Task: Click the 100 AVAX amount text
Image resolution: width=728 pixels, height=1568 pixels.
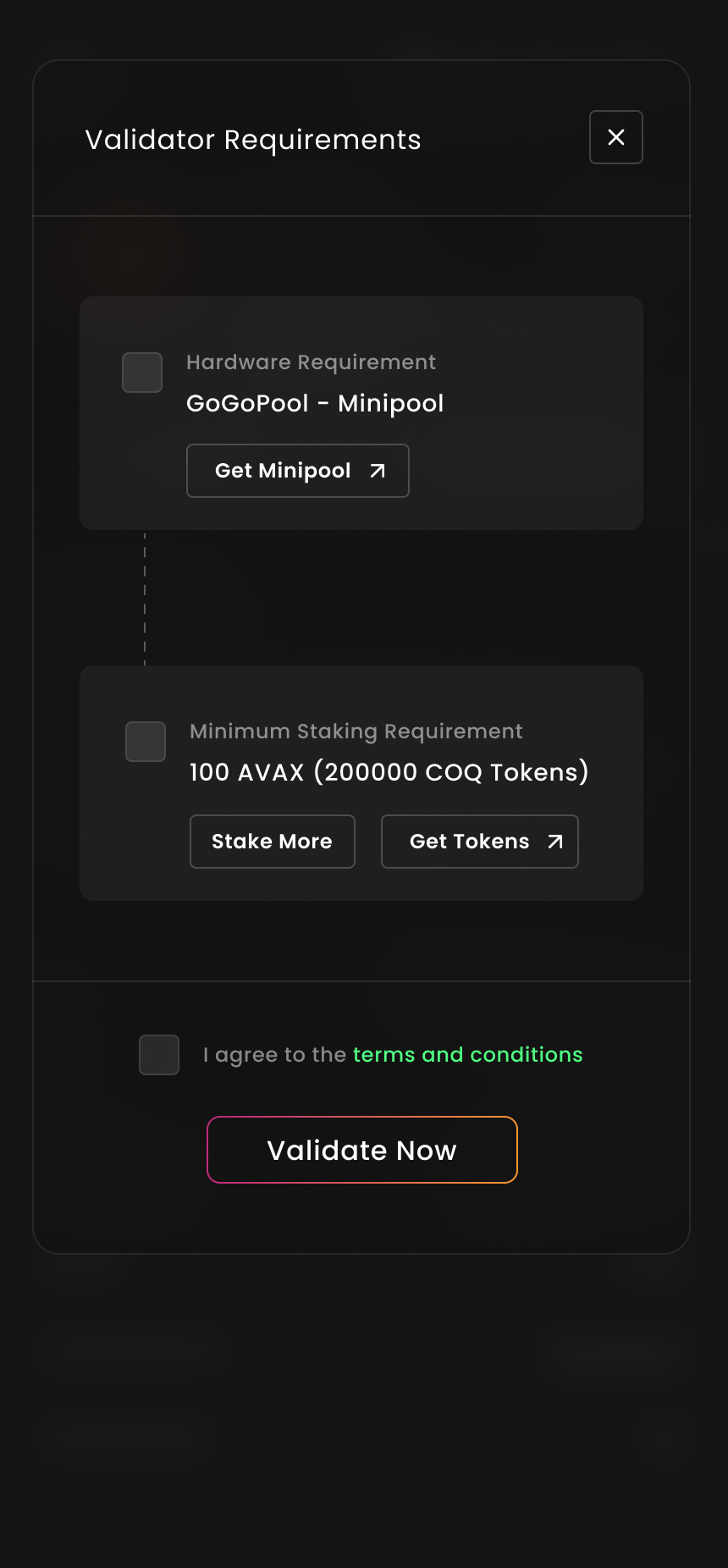Action: pyautogui.click(x=247, y=772)
